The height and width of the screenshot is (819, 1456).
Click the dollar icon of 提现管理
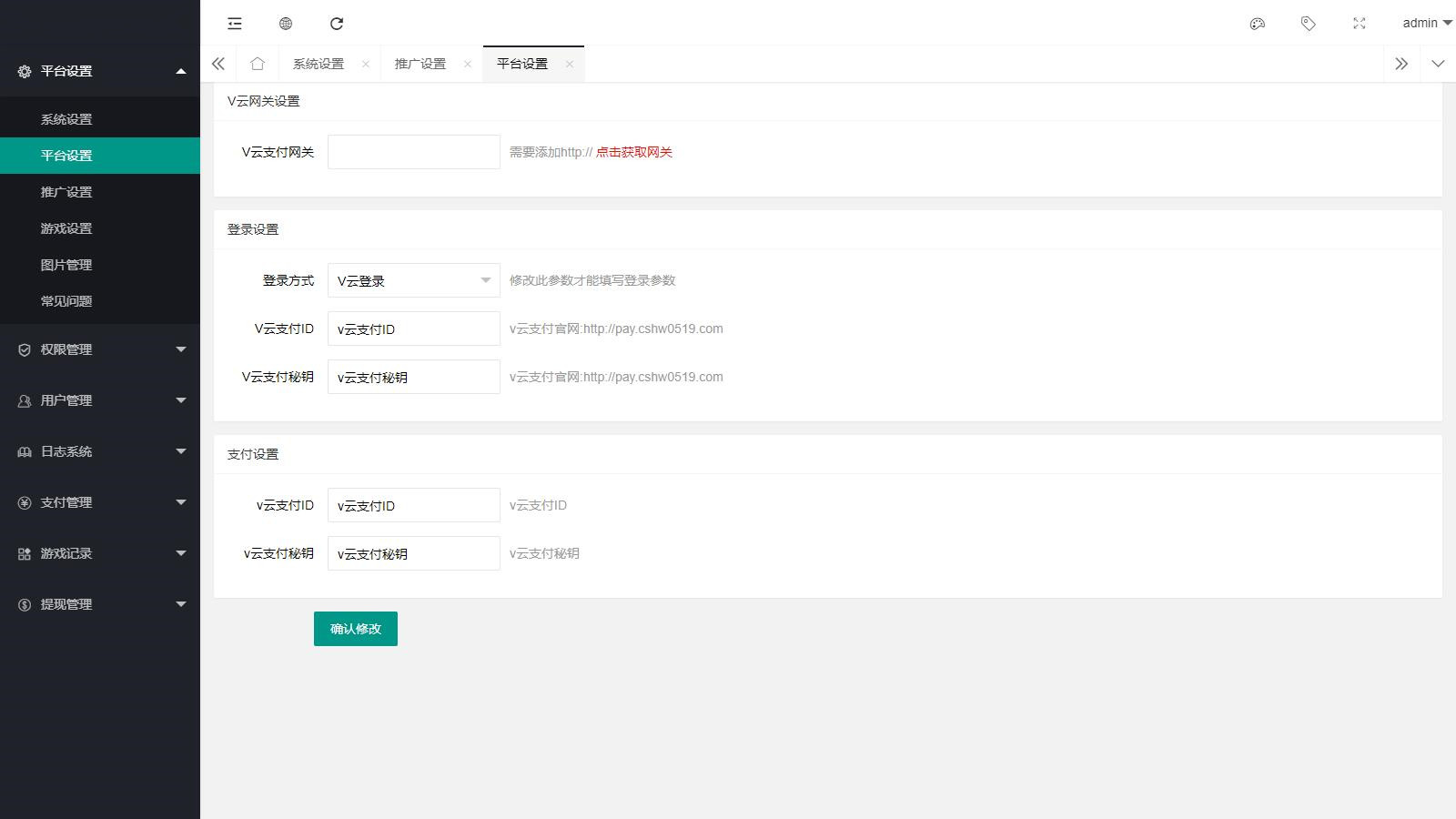[x=25, y=604]
